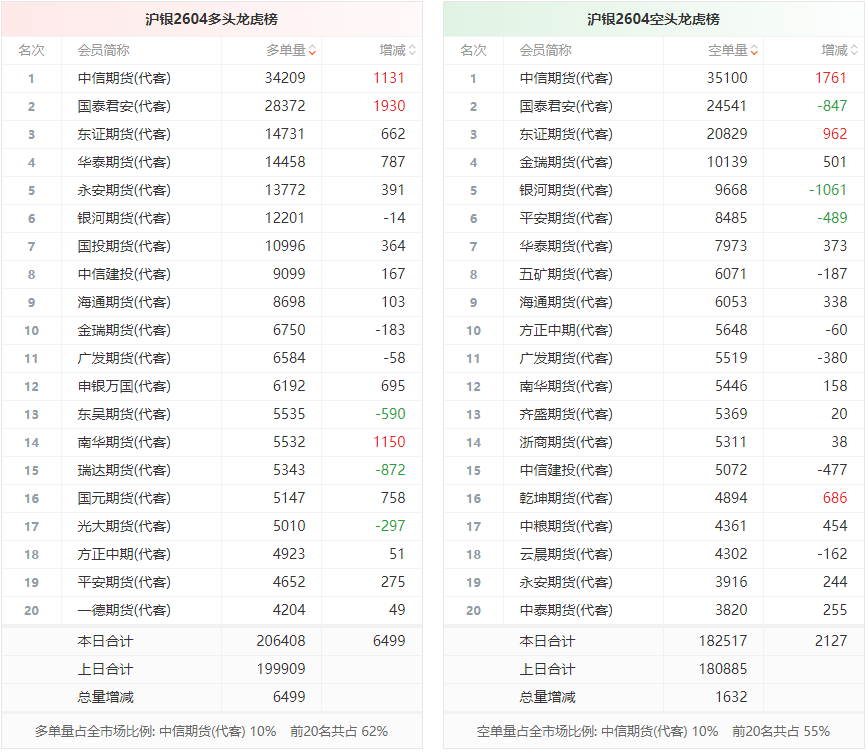Select 海通期货 long value 8698
This screenshot has width=868, height=753.
(x=289, y=302)
